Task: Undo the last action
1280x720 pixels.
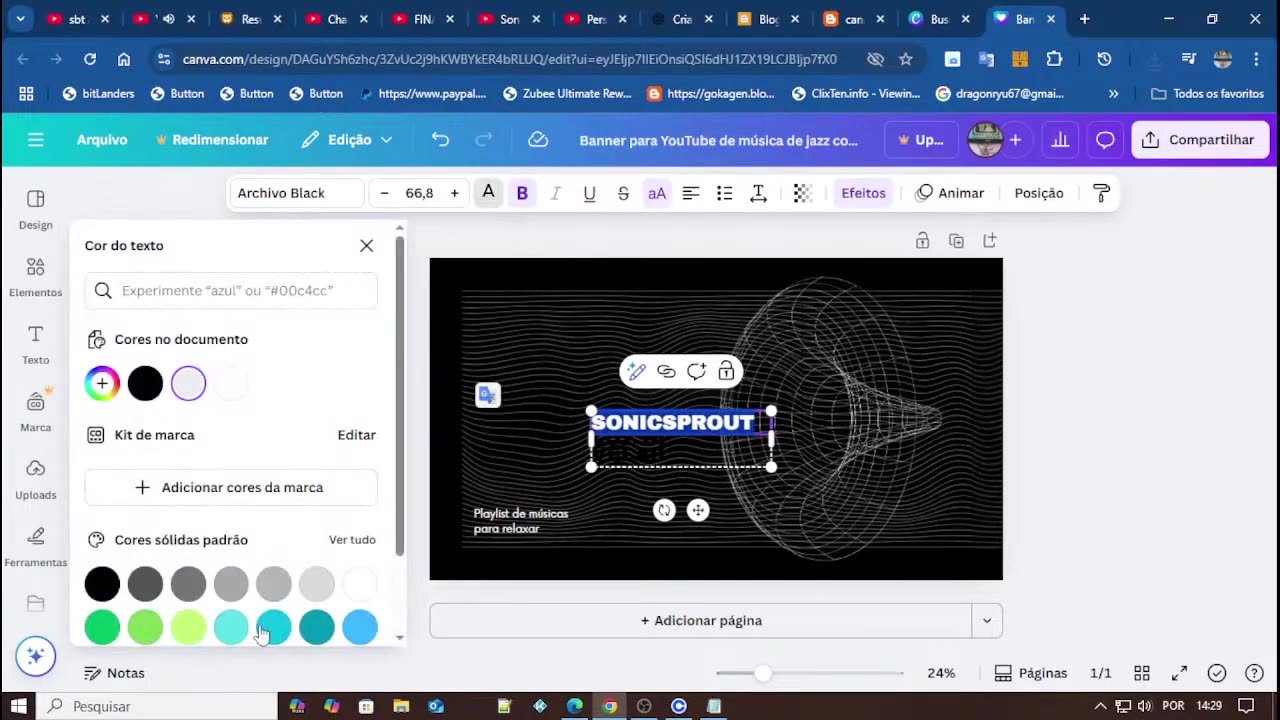Action: tap(440, 140)
